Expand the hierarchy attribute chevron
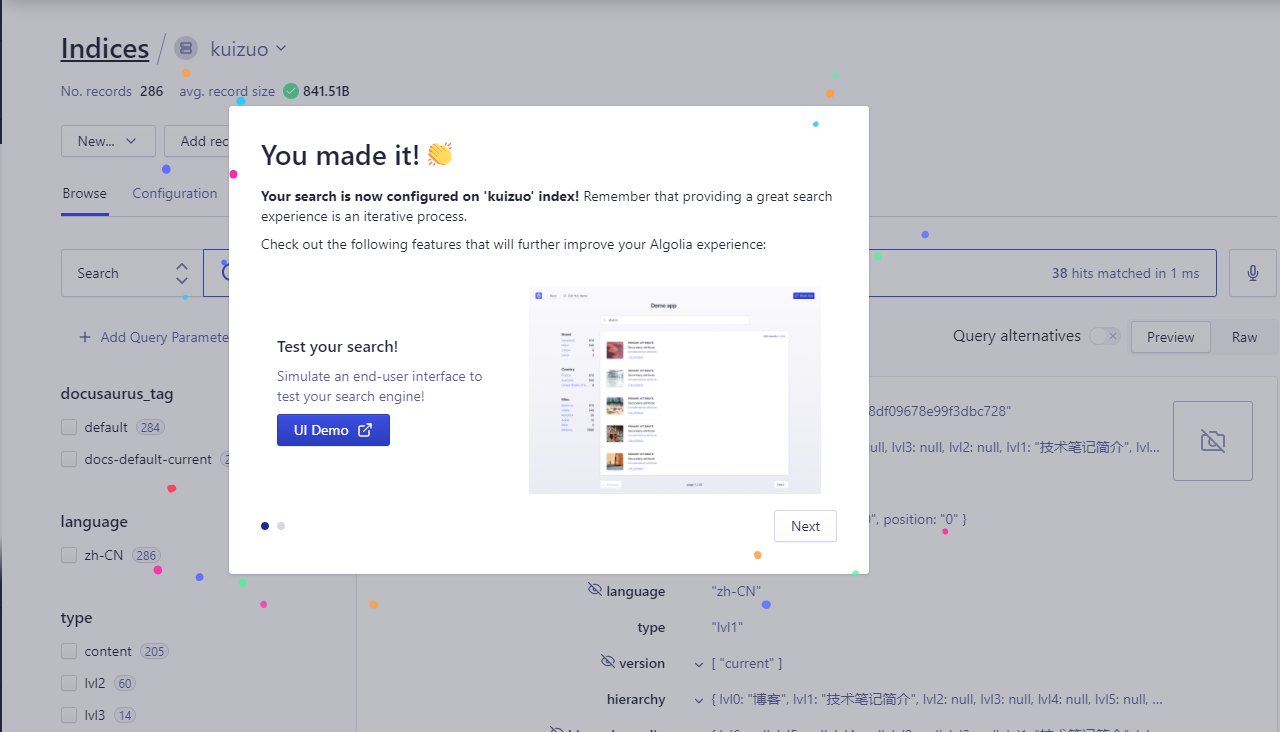 (699, 699)
